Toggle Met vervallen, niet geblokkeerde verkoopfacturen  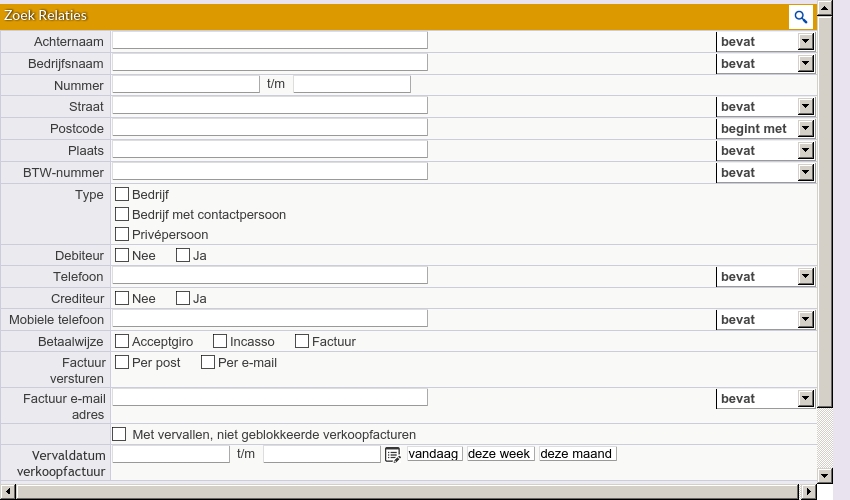pos(119,435)
